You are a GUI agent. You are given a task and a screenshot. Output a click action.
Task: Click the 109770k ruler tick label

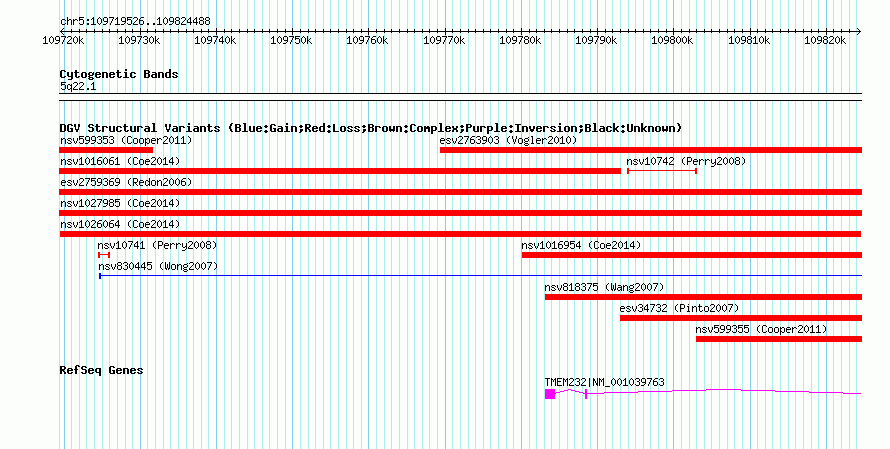444,41
